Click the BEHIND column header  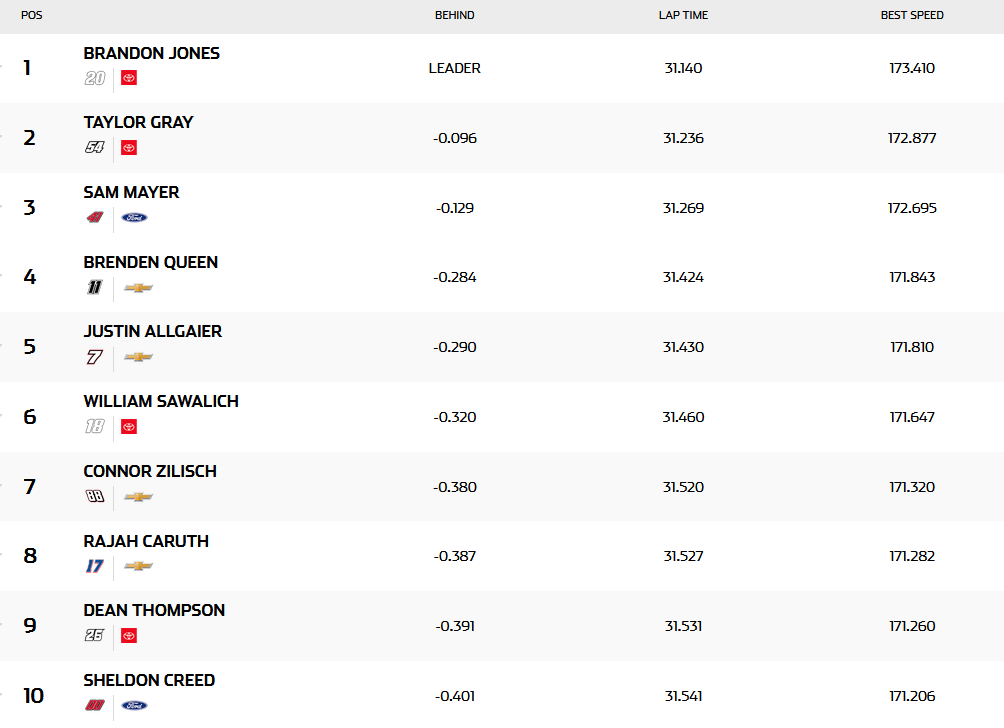coord(455,15)
